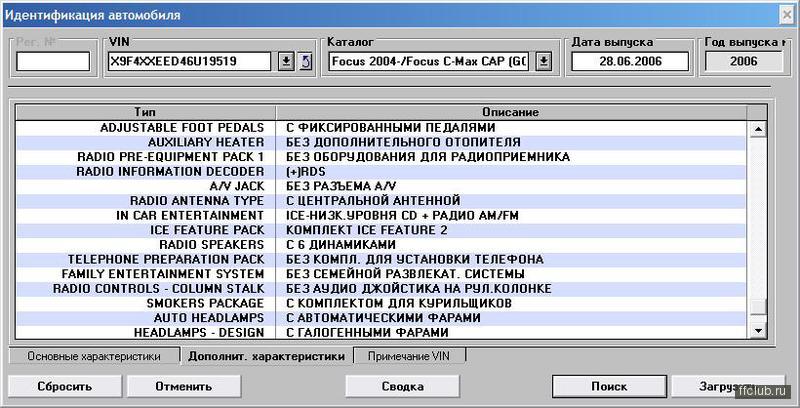Click description С ЦЕНТРАЛЬНОЙ АНТЕННОЙ
Image resolution: width=800 pixels, height=408 pixels.
coord(373,200)
